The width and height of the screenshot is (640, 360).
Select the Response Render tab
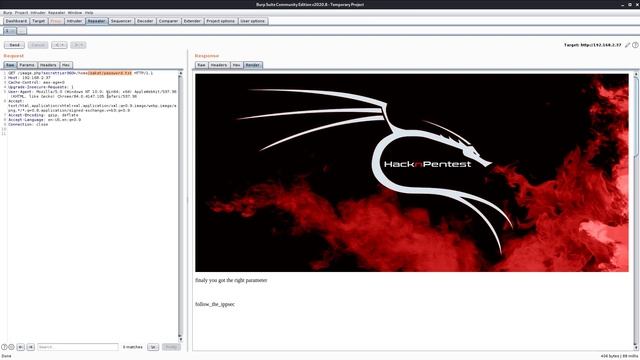(x=253, y=65)
